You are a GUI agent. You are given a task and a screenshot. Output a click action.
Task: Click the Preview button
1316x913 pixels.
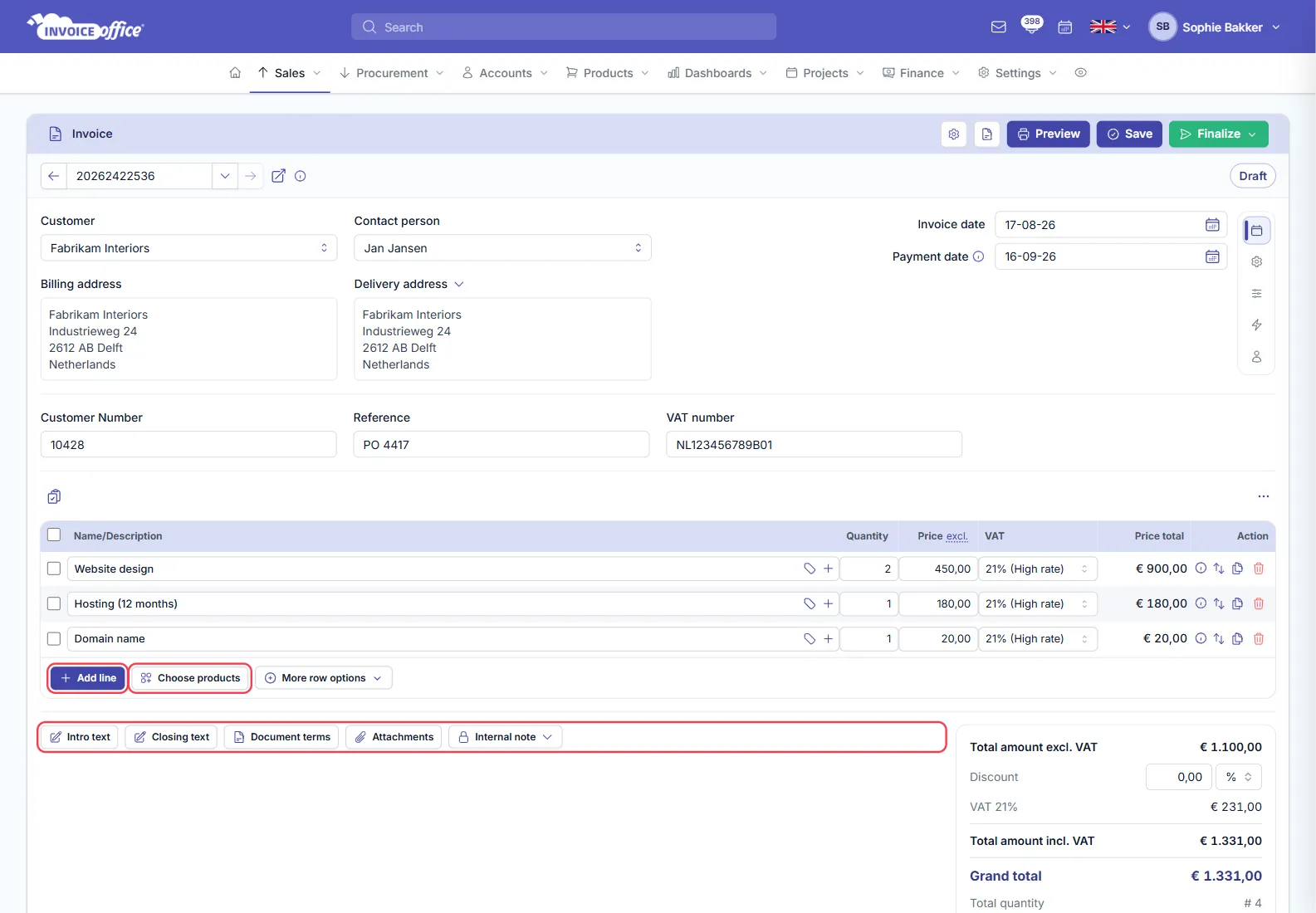click(1048, 134)
